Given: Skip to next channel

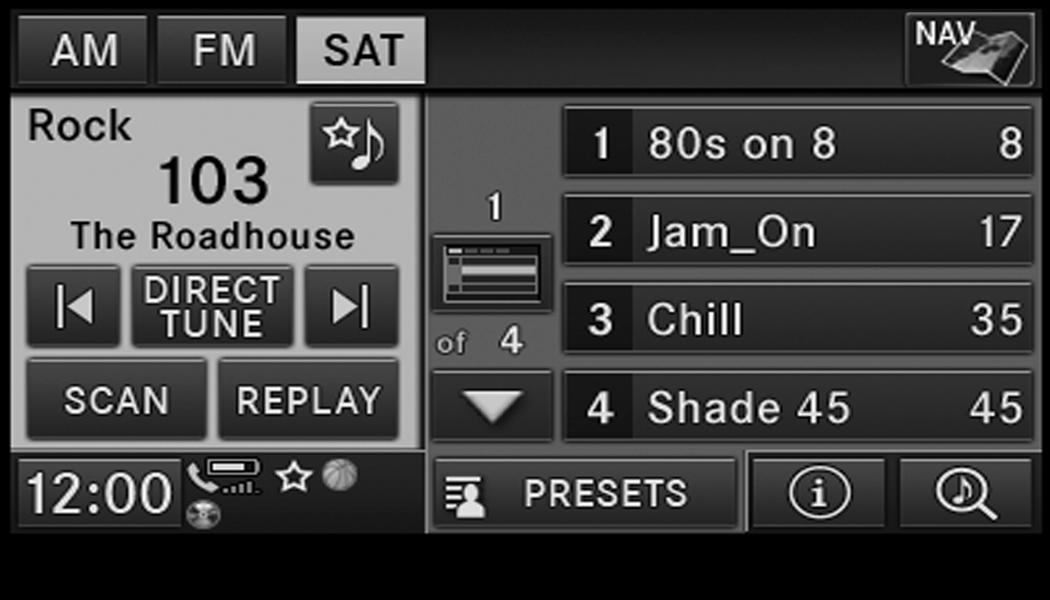Looking at the screenshot, I should (x=351, y=306).
